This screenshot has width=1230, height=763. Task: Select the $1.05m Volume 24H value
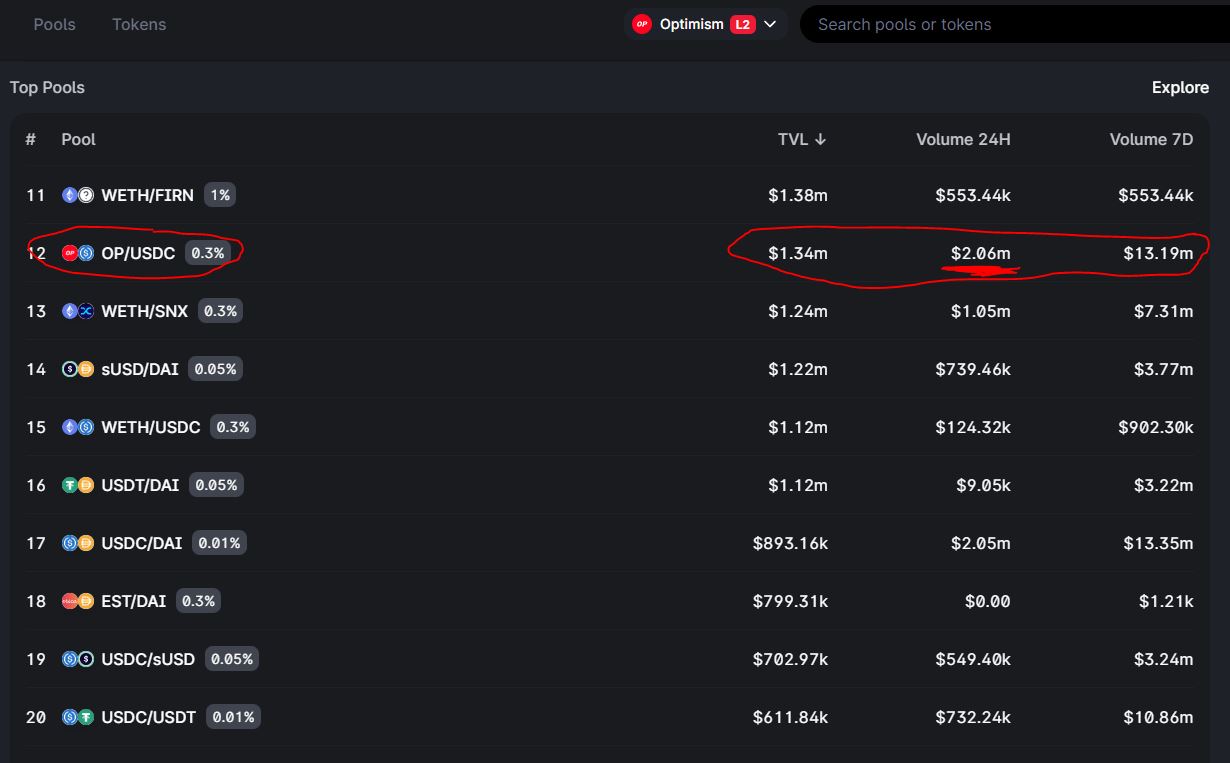tap(981, 311)
